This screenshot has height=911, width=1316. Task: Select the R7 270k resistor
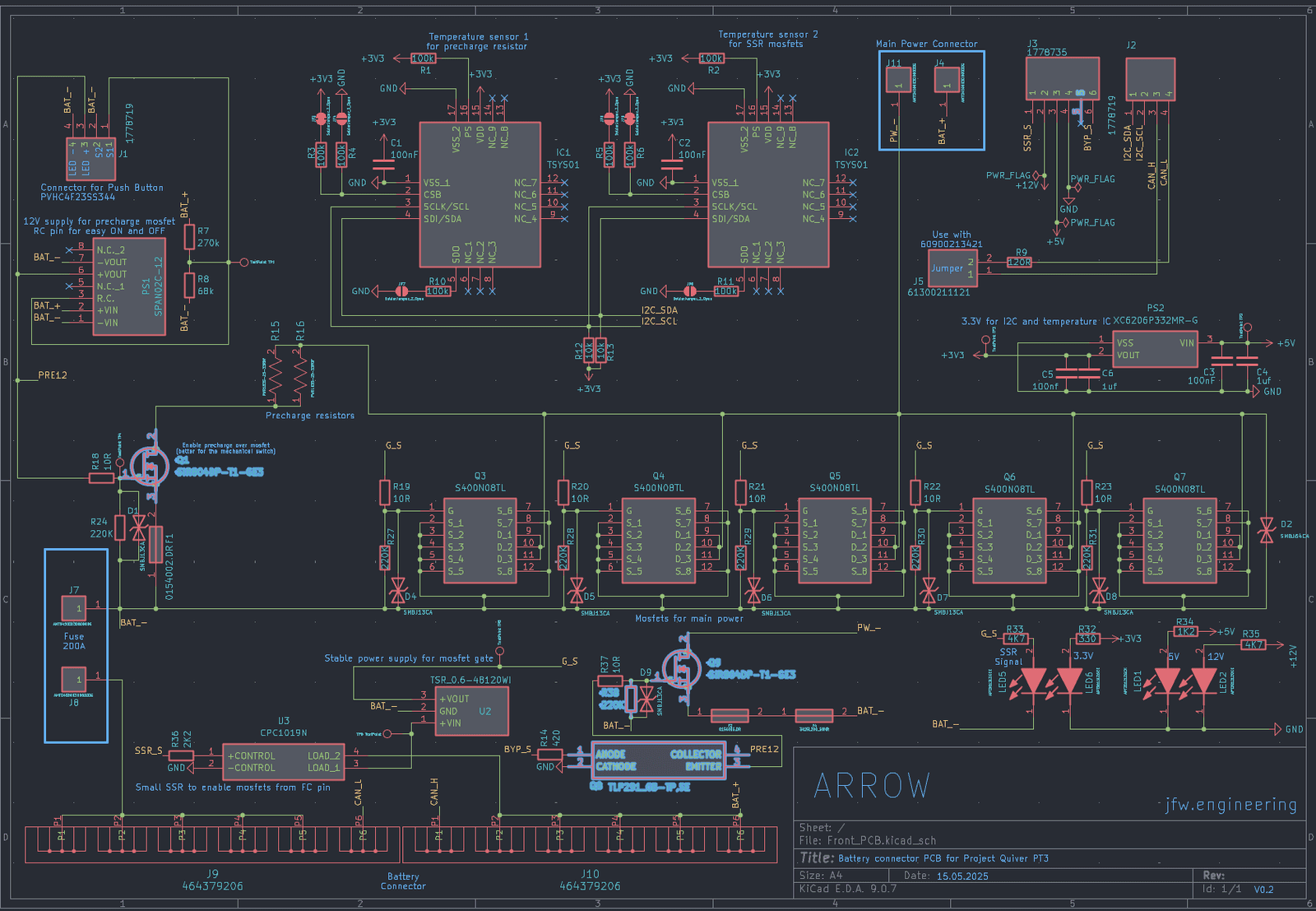pos(189,237)
